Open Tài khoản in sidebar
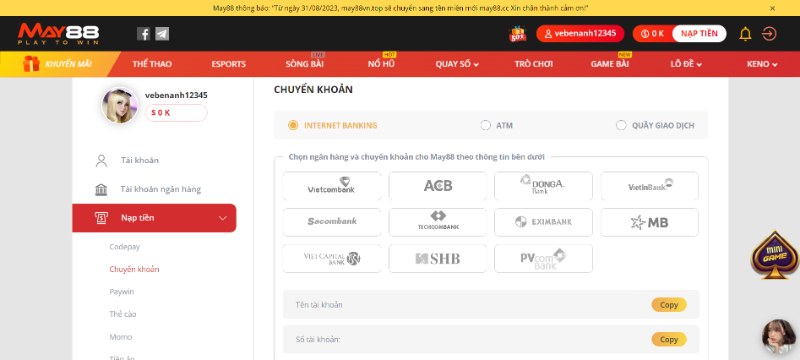Screen dimensions: 800x360 [x=140, y=161]
